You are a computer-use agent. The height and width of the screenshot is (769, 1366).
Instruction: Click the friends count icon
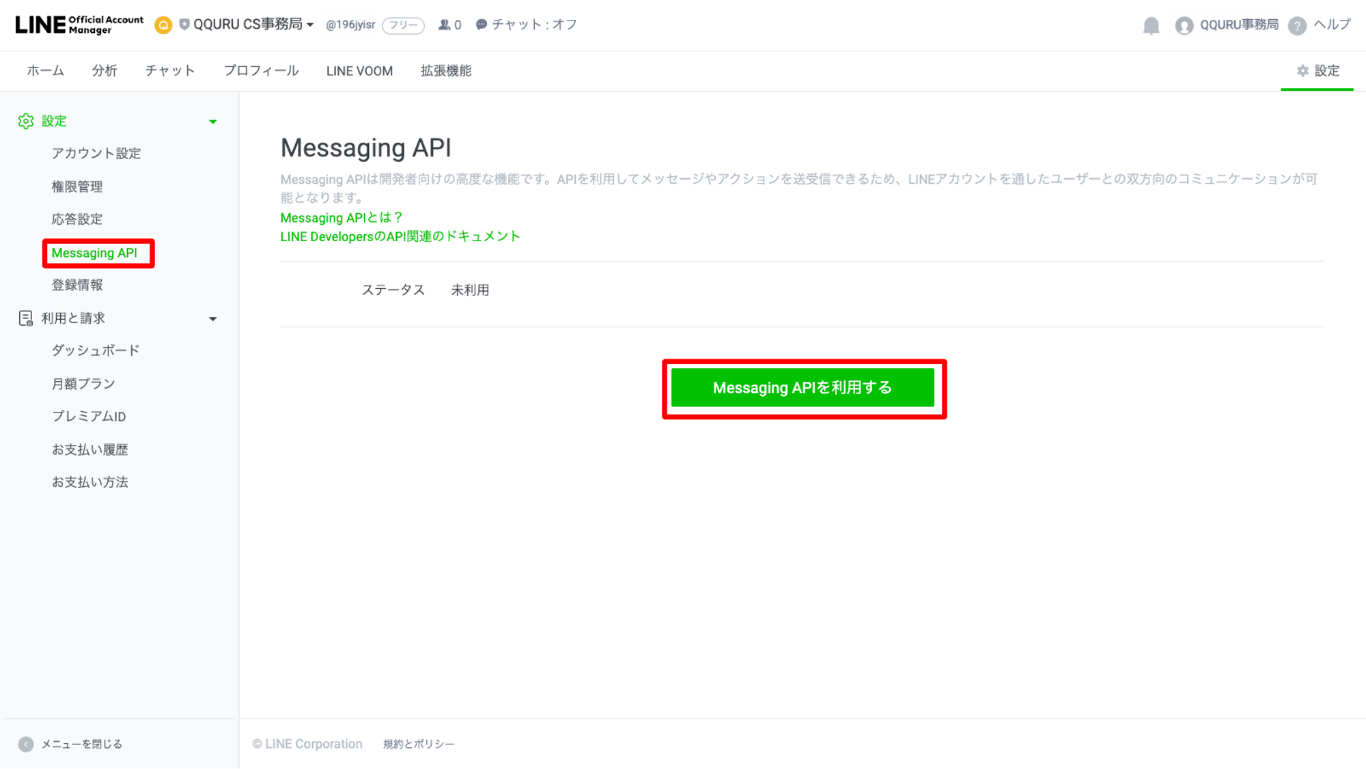pyautogui.click(x=444, y=25)
